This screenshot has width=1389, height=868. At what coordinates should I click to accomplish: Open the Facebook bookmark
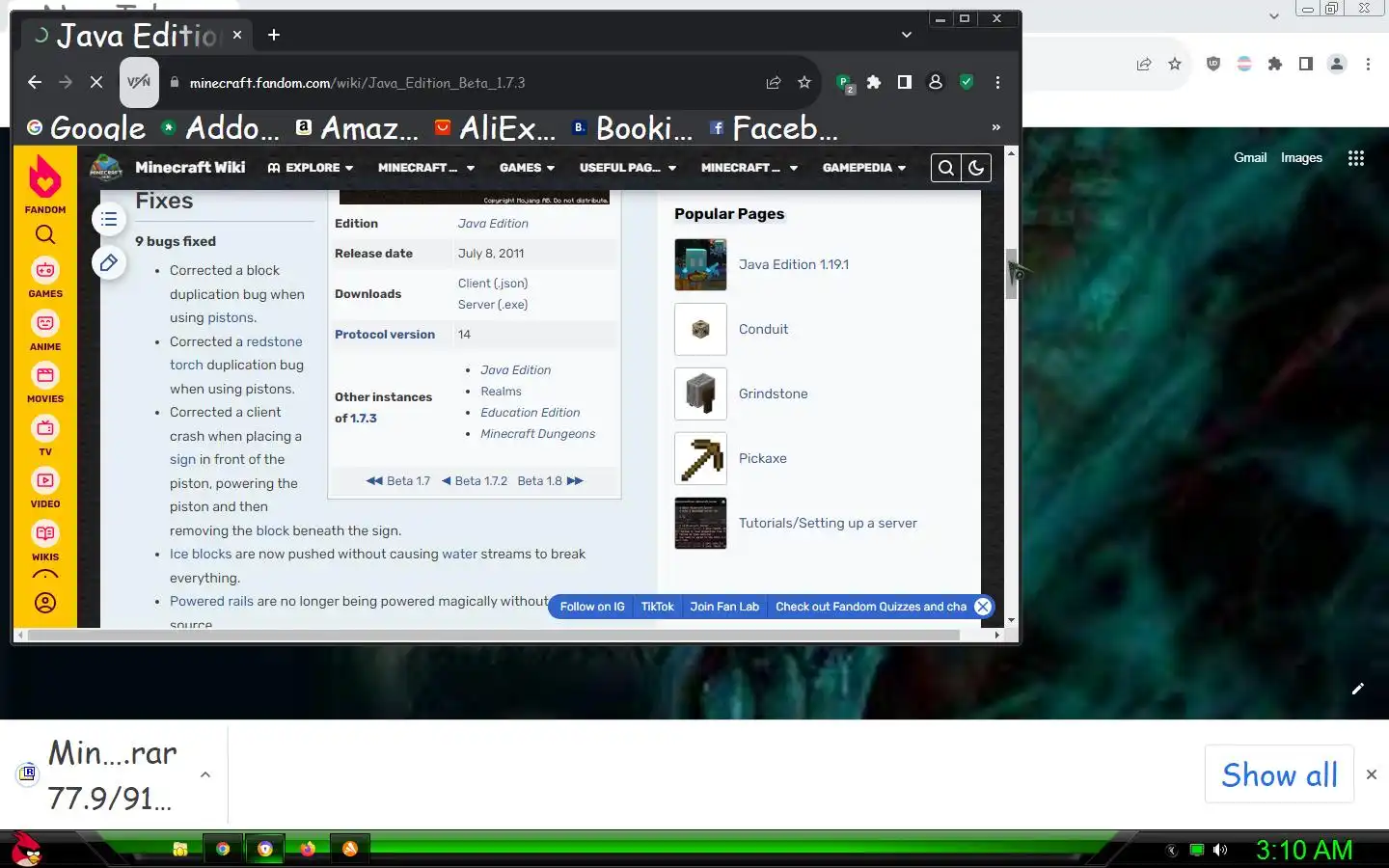coord(774,127)
